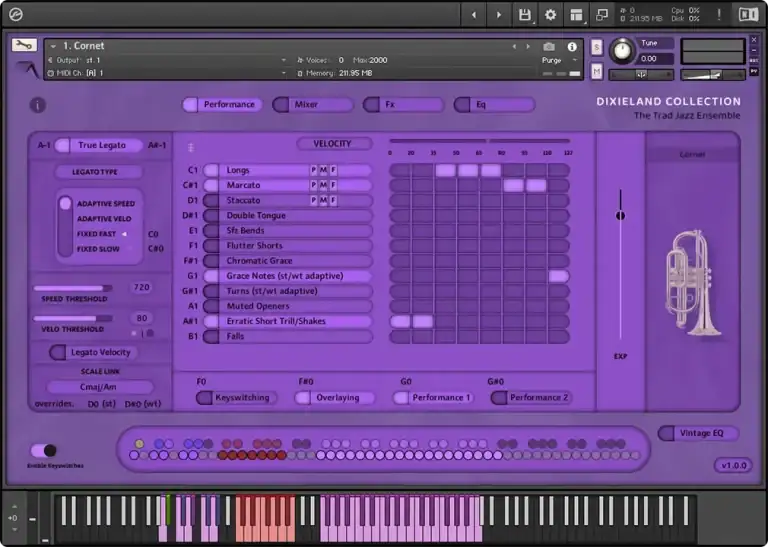The image size is (768, 547).
Task: Click the Grace Notes (st/wt adaptive) articulation
Action: point(288,276)
